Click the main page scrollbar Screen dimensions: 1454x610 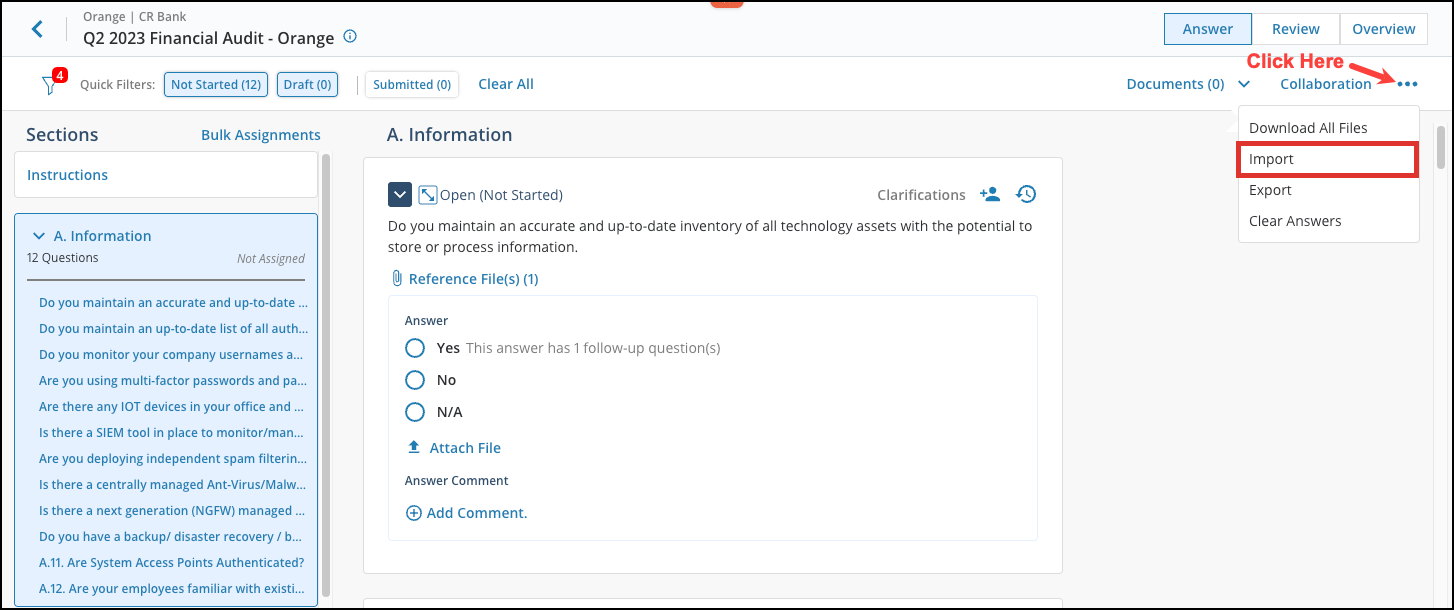click(1440, 147)
